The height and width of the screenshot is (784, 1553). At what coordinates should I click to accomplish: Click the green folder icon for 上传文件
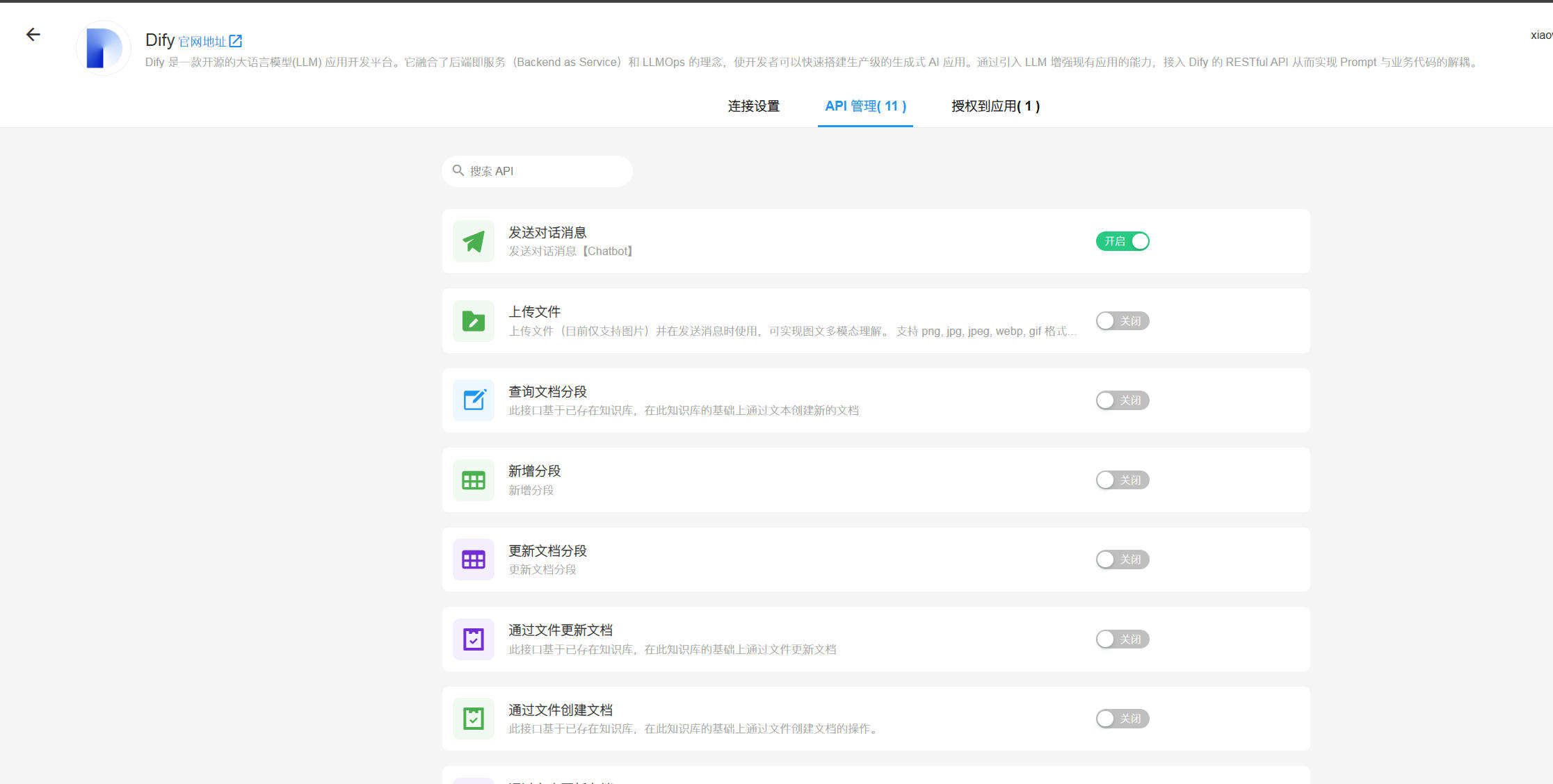click(x=474, y=321)
